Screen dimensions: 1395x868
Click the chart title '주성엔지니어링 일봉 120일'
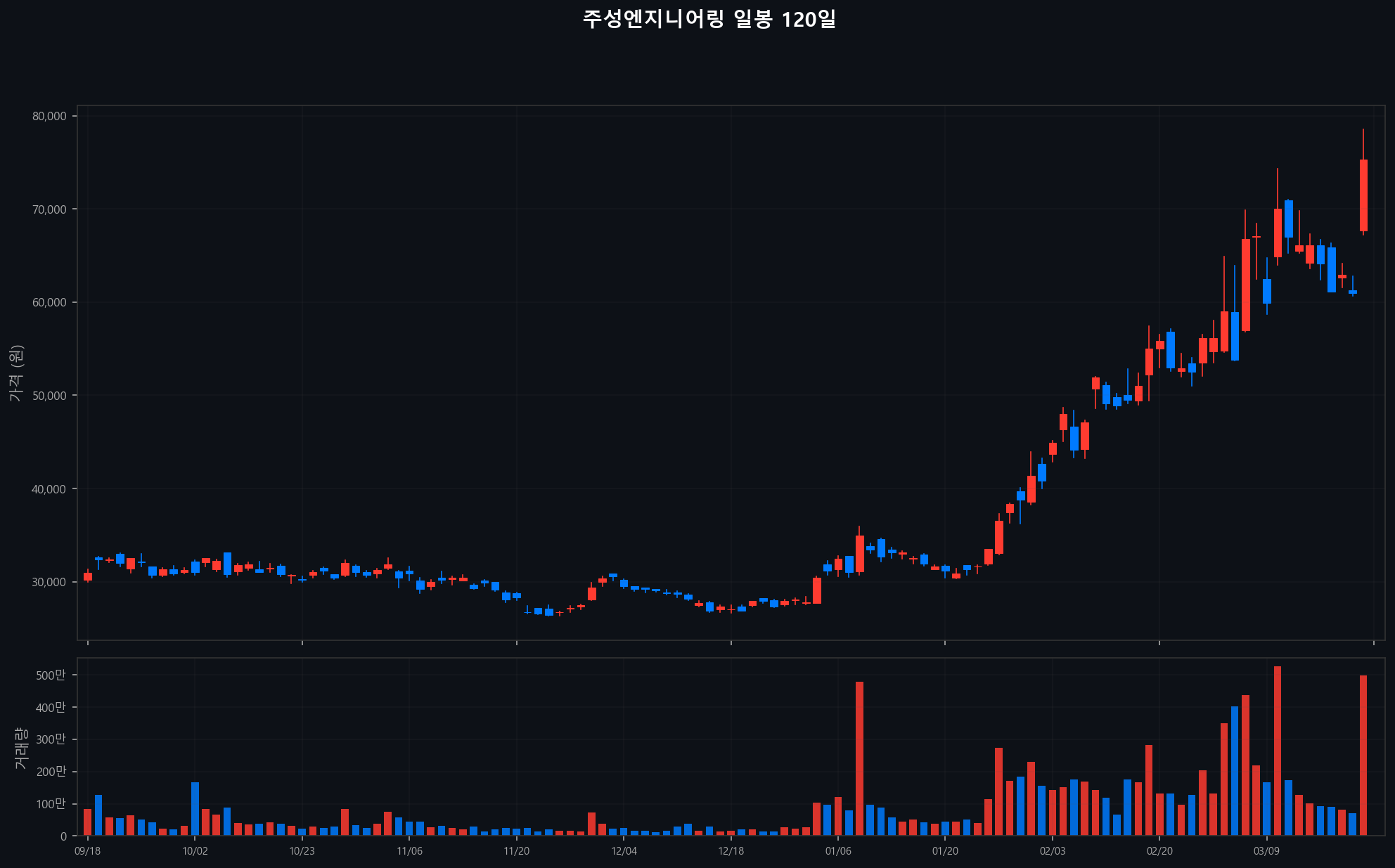709,20
